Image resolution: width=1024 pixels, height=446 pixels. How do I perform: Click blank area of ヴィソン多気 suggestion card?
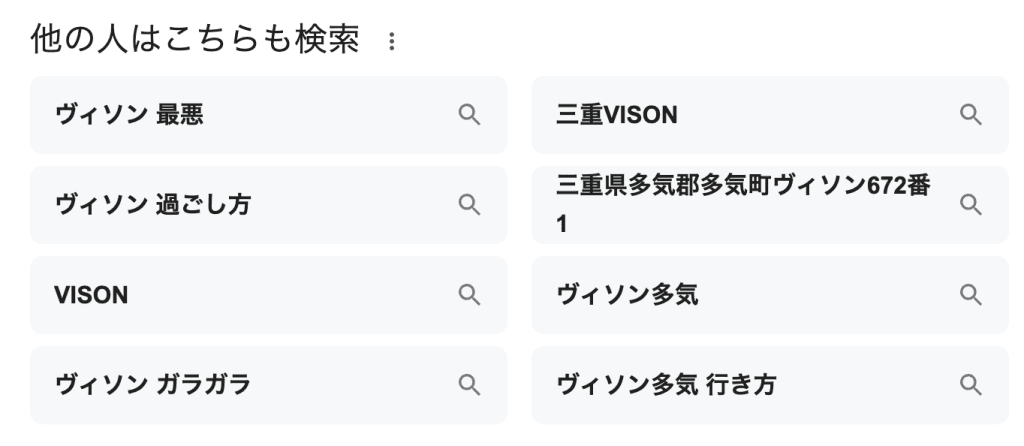[829, 295]
